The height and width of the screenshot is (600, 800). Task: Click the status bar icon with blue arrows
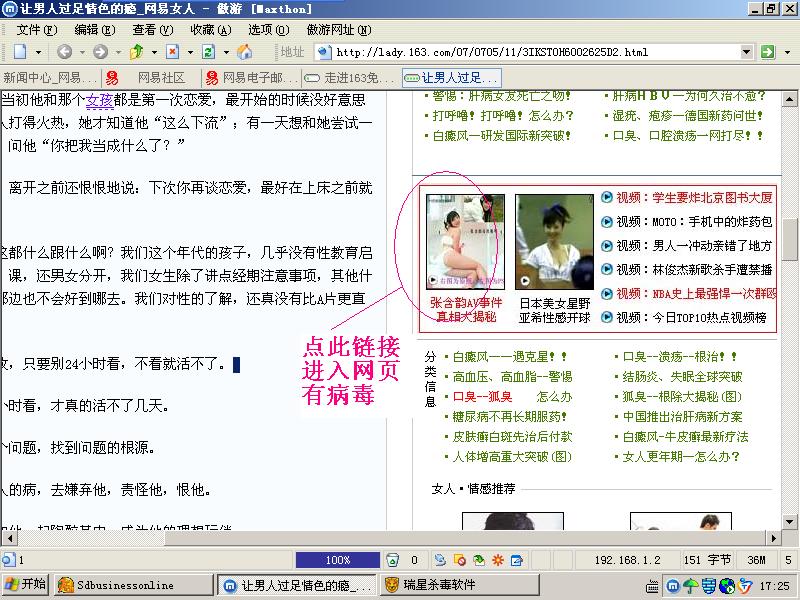click(440, 560)
